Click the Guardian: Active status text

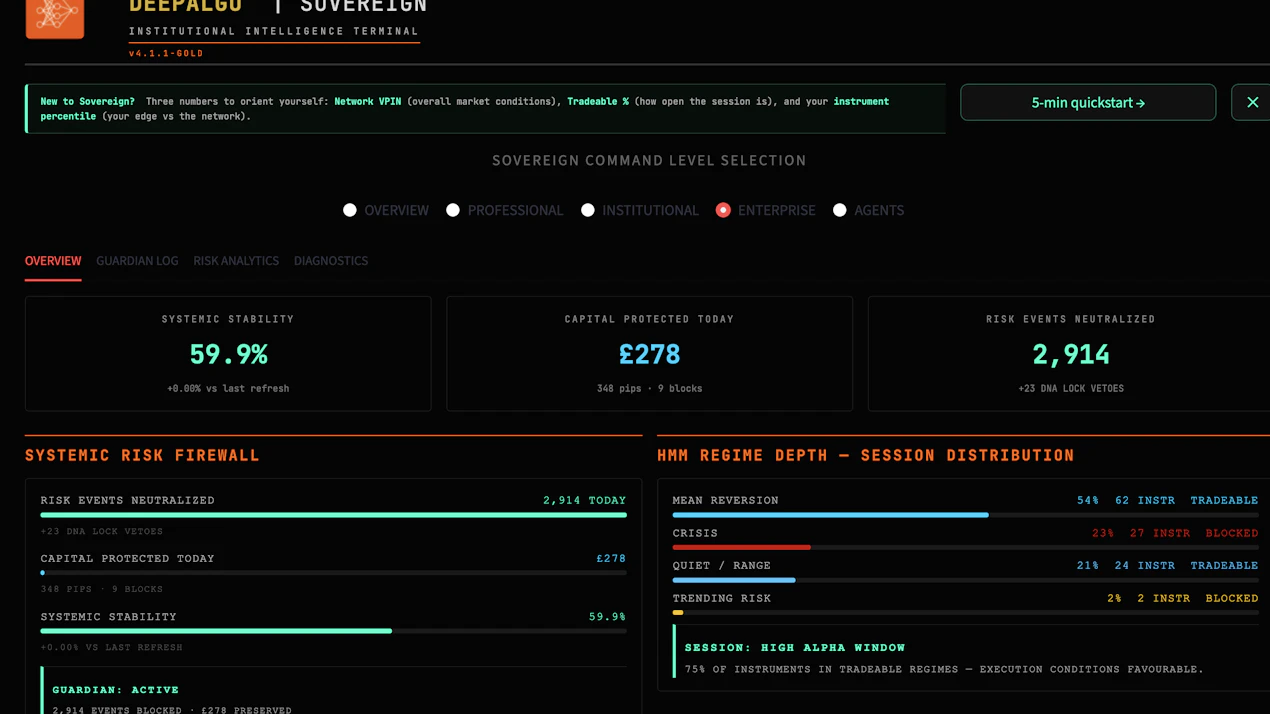coord(116,690)
